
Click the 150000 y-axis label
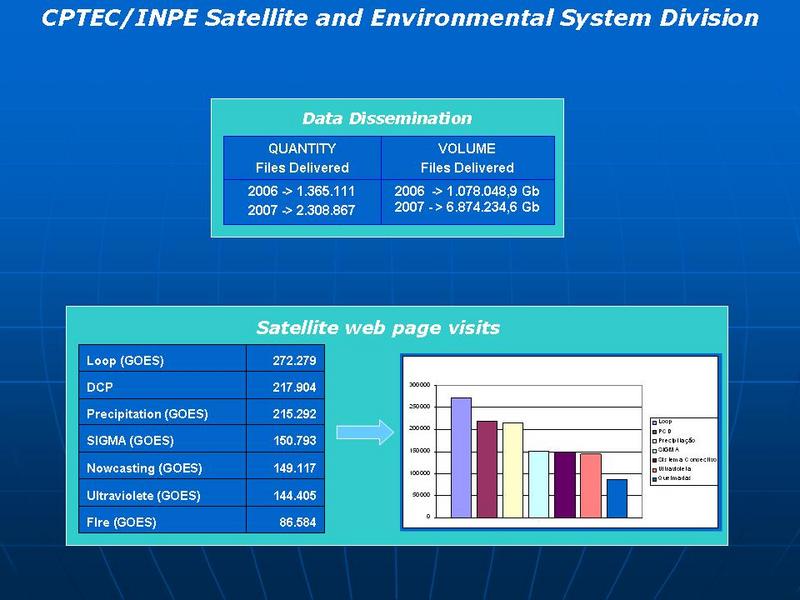click(420, 451)
